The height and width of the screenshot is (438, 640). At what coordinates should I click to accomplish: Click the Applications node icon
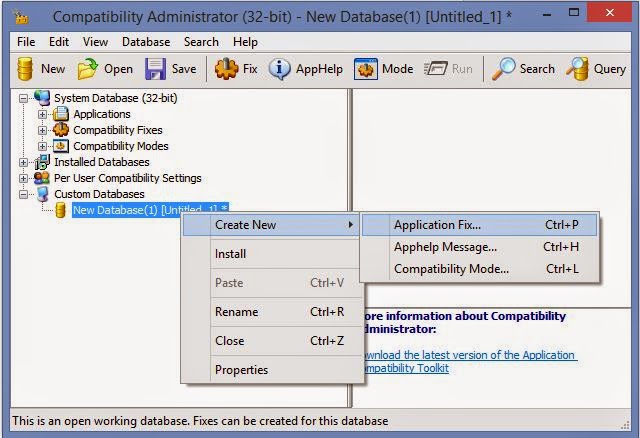[x=61, y=114]
